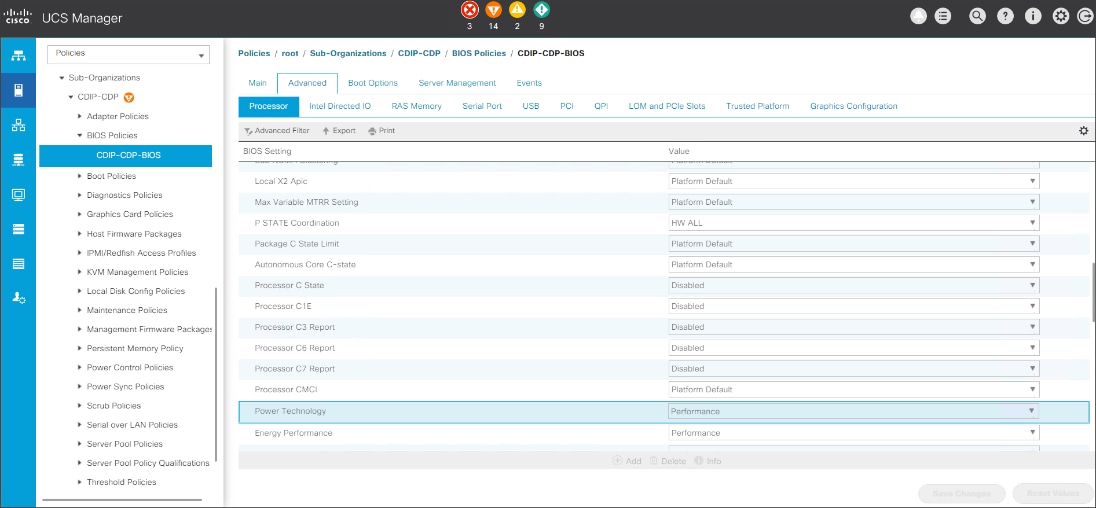Open the info icon in the header
The image size is (1096, 508).
point(1033,17)
